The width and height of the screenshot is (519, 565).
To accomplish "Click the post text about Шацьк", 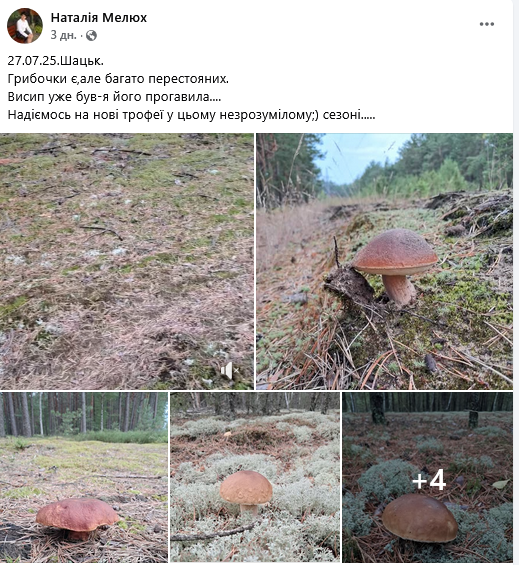I will click(56, 61).
